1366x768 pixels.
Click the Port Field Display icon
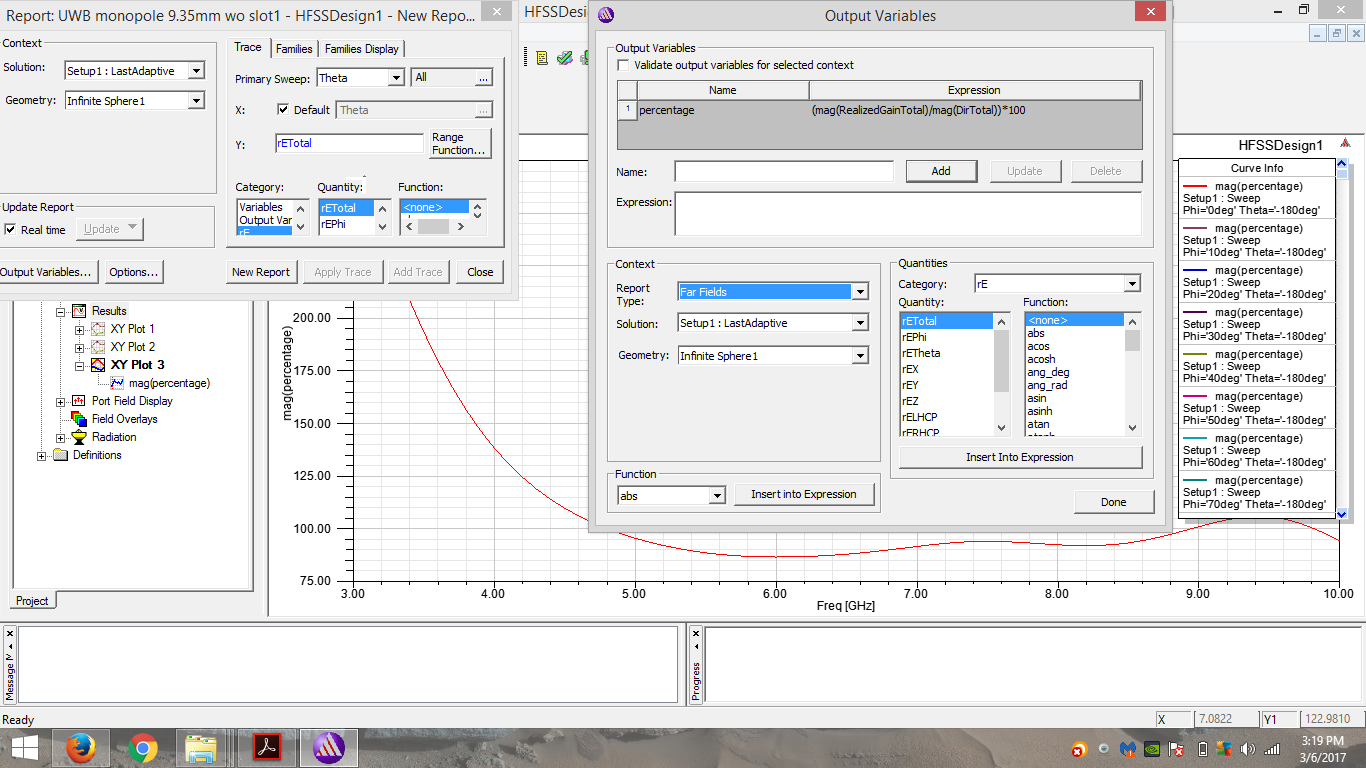80,401
